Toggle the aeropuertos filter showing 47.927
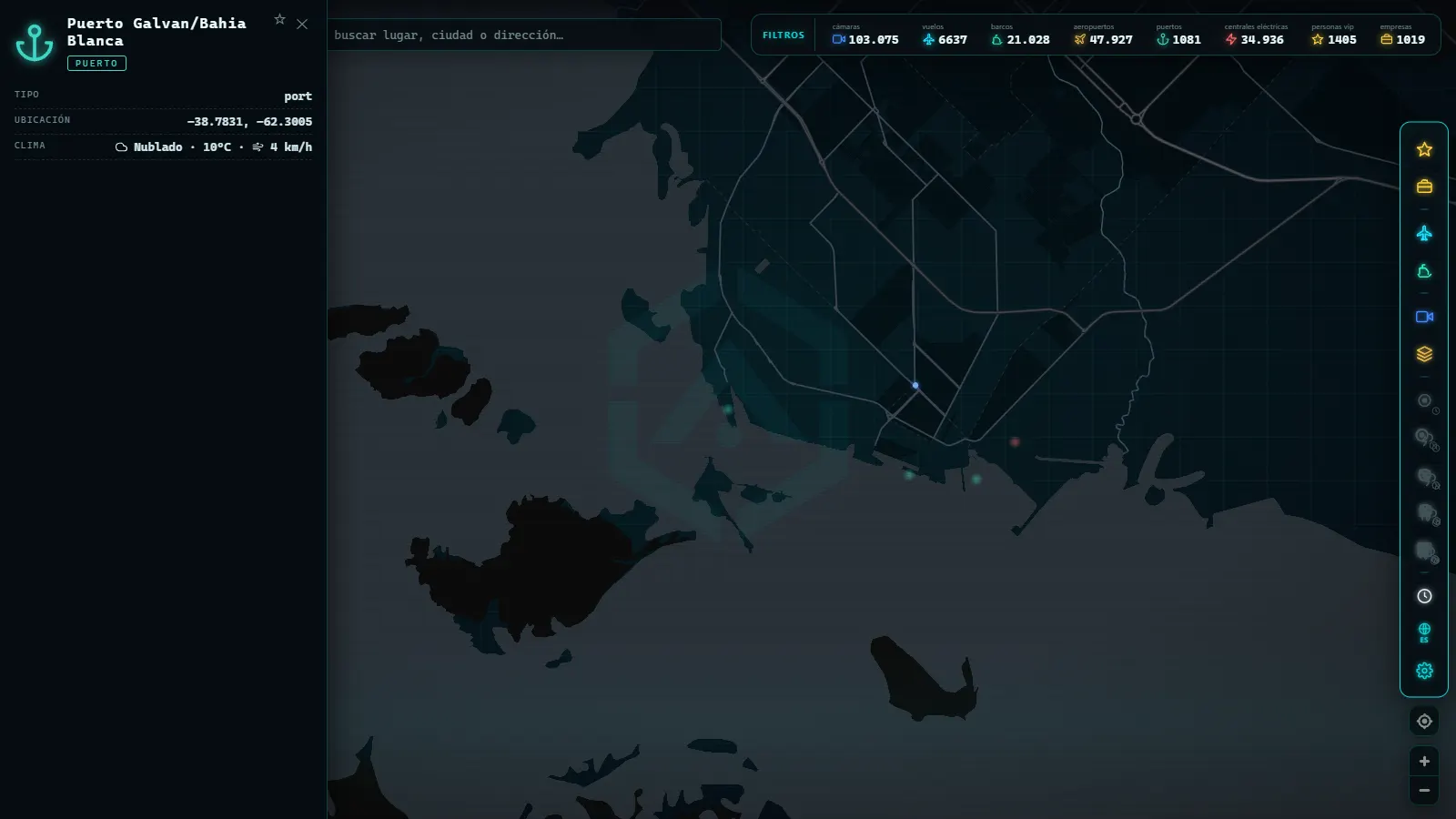Screen dimensions: 1456x819 click(1102, 35)
